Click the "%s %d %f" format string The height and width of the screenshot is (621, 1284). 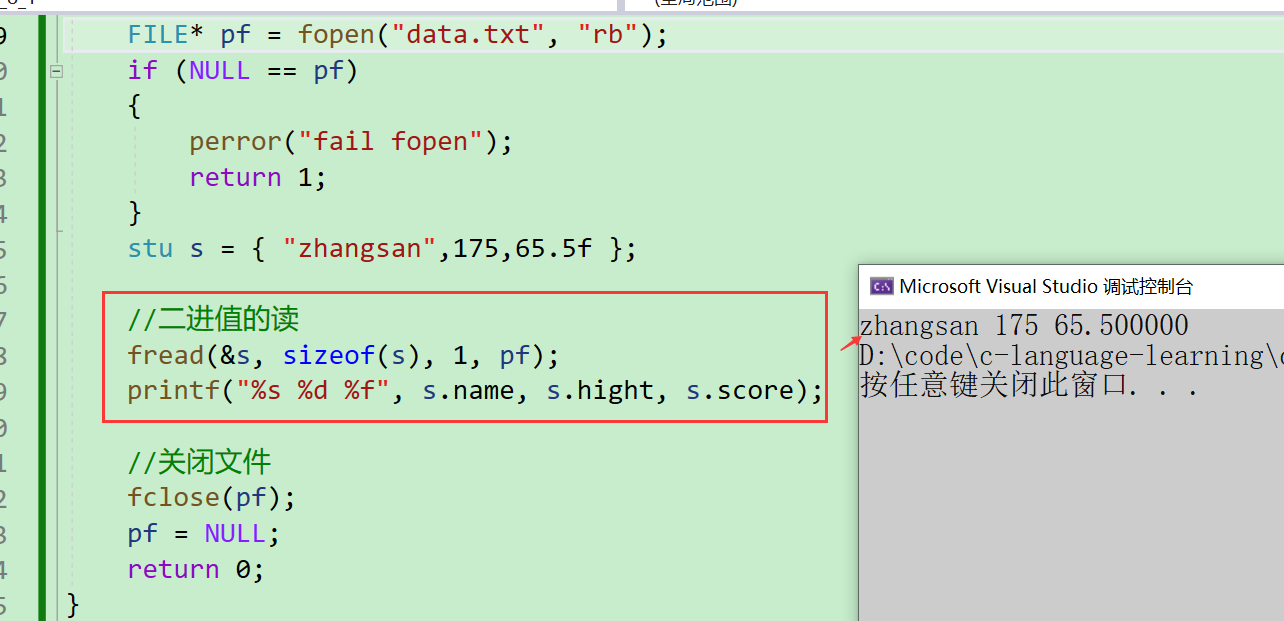pyautogui.click(x=313, y=390)
